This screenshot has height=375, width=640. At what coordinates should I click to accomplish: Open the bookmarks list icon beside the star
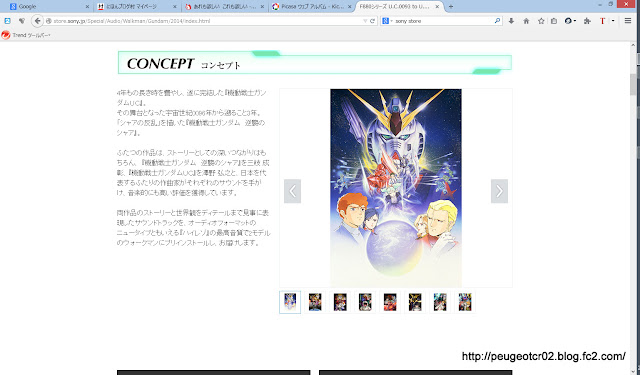tap(554, 21)
